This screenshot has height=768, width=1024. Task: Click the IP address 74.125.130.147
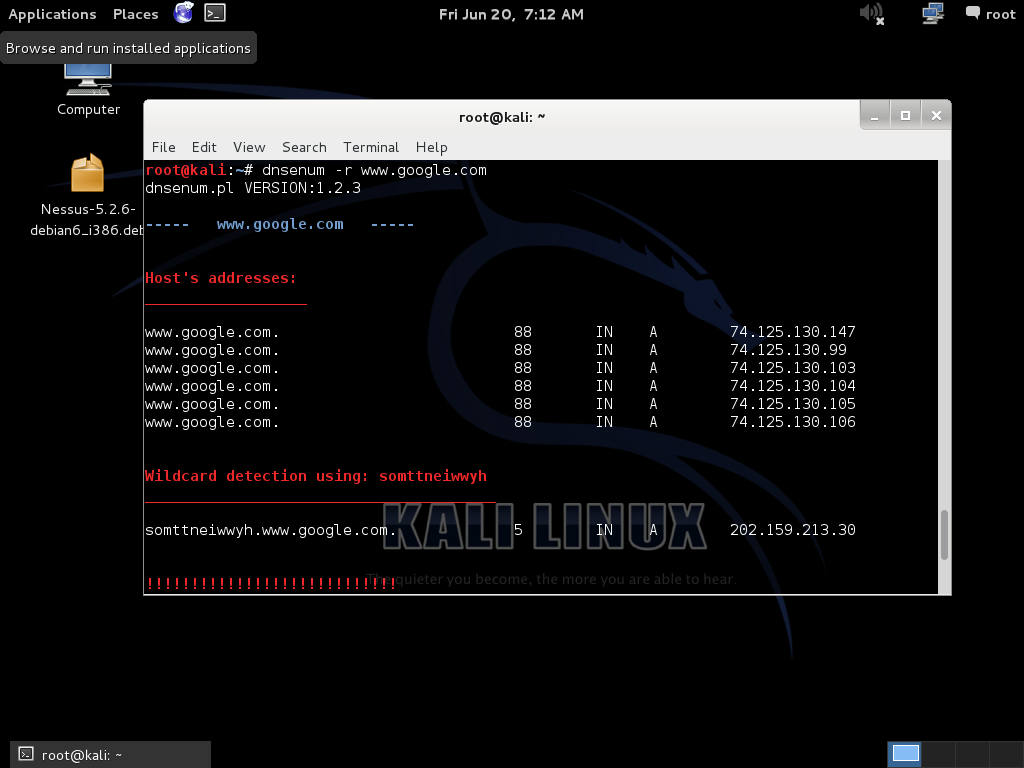point(793,332)
